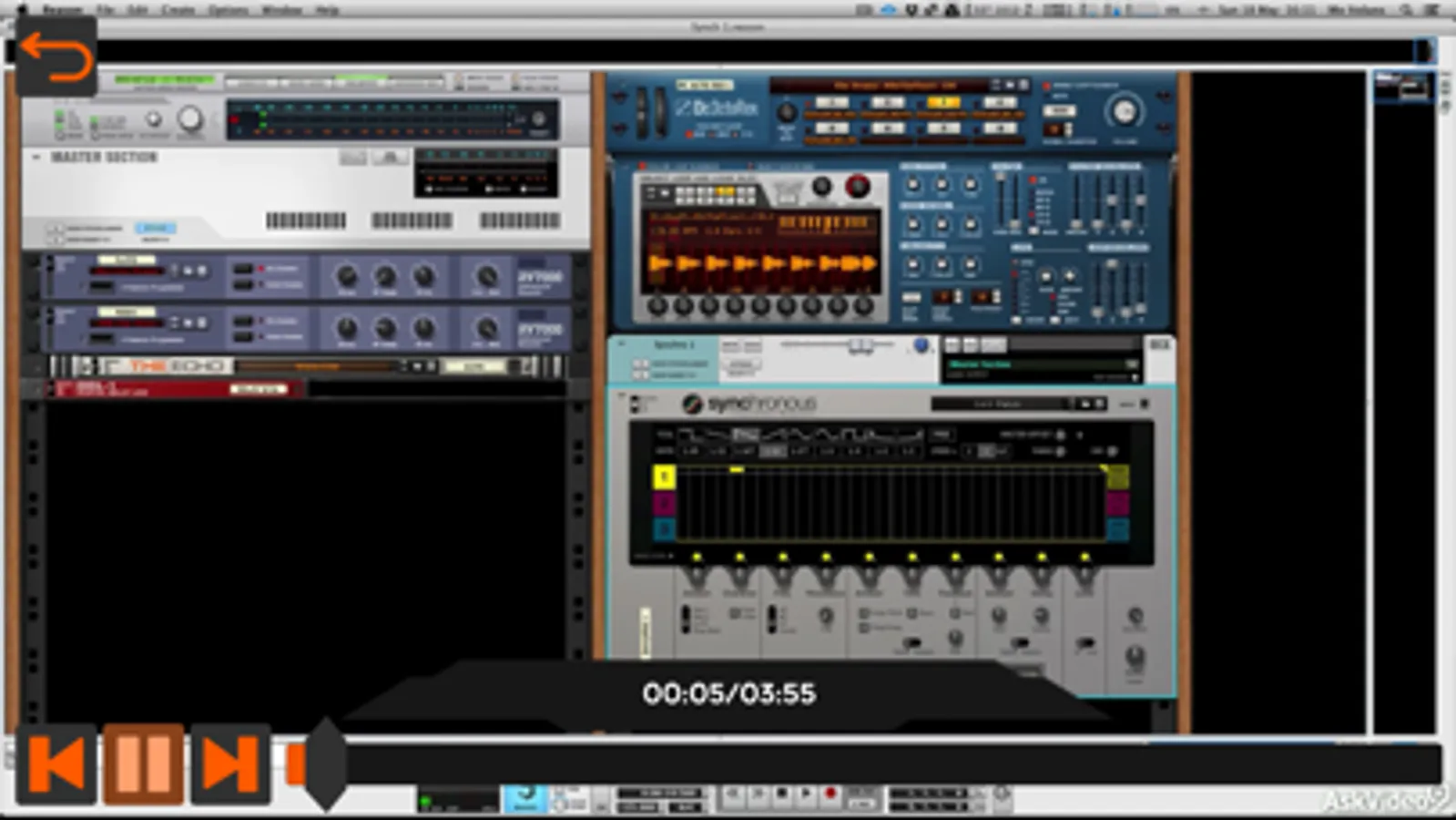Image resolution: width=1456 pixels, height=820 pixels.
Task: Select magenta curve 2 in Synchronous
Action: pos(664,502)
